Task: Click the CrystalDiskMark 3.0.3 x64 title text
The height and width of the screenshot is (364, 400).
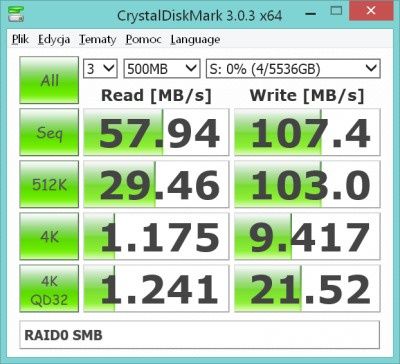Action: [x=199, y=16]
